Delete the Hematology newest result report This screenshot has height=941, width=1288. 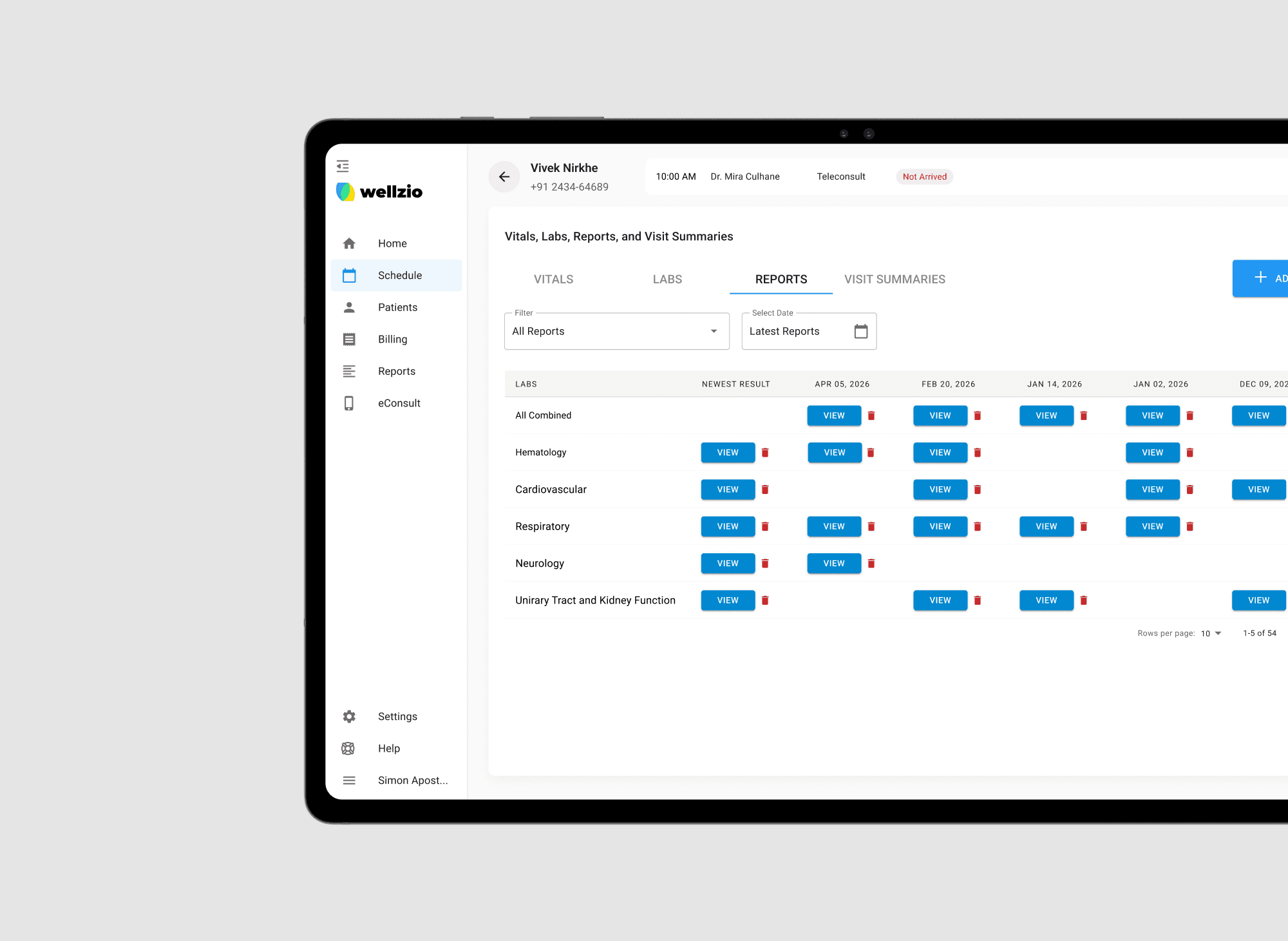pyautogui.click(x=765, y=453)
